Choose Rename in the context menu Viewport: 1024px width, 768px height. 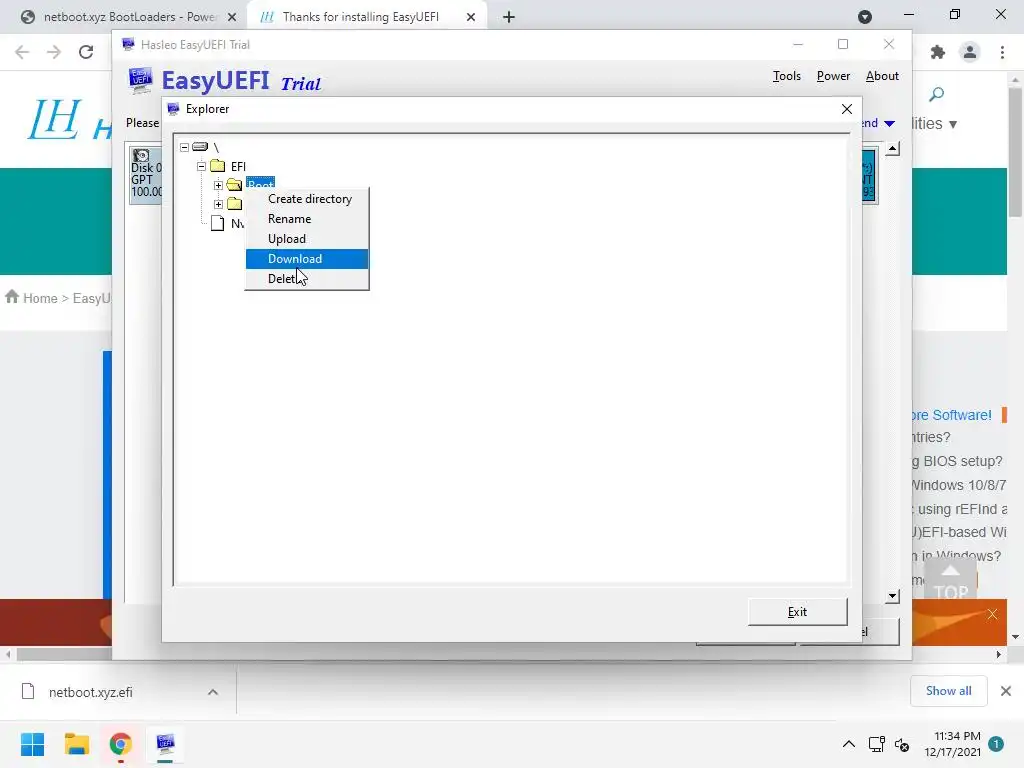(289, 219)
